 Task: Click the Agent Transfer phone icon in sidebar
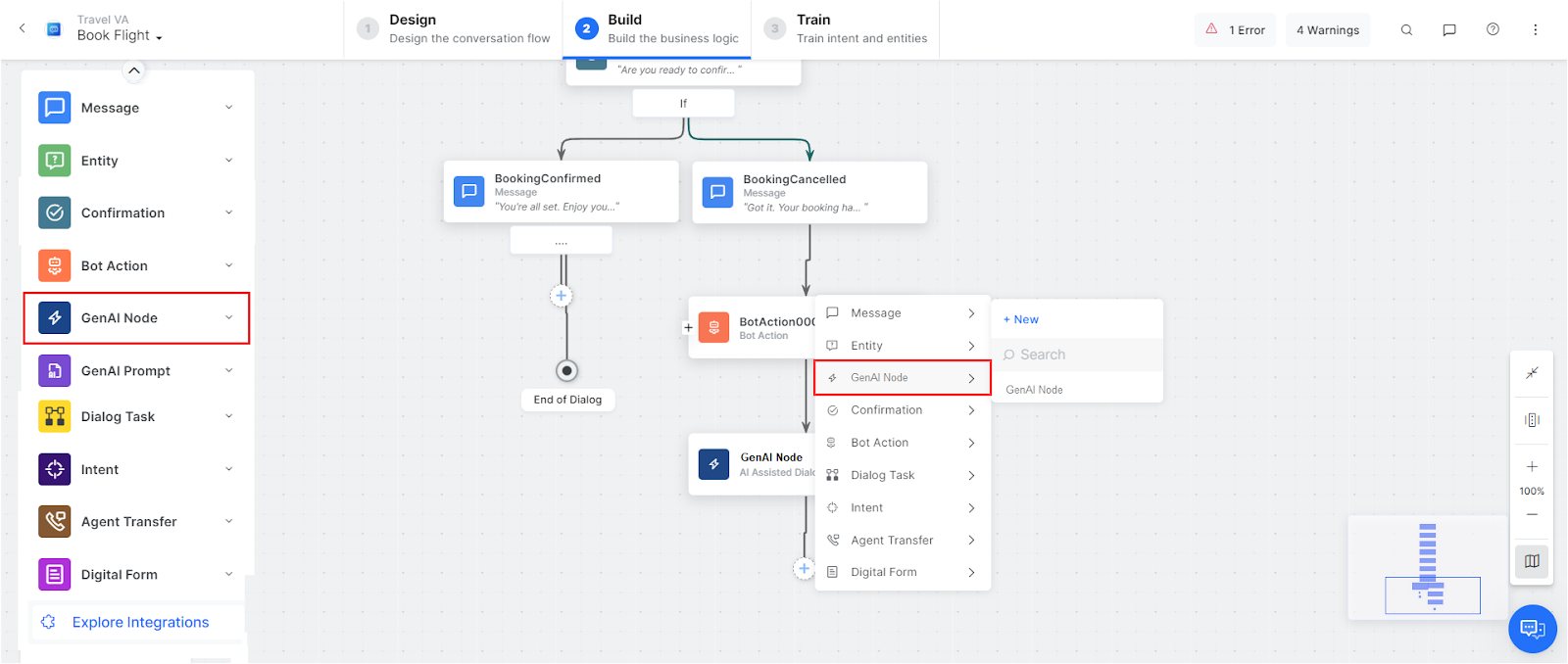54,521
